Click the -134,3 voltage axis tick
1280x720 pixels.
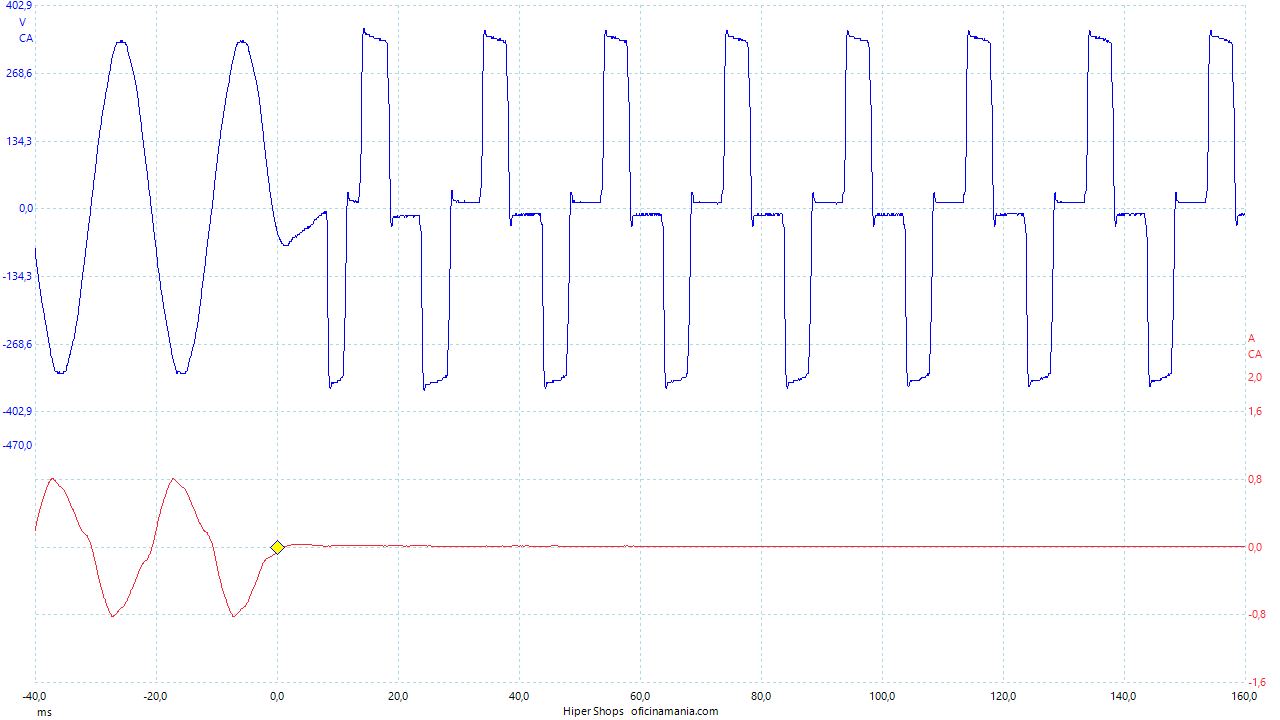(17, 276)
